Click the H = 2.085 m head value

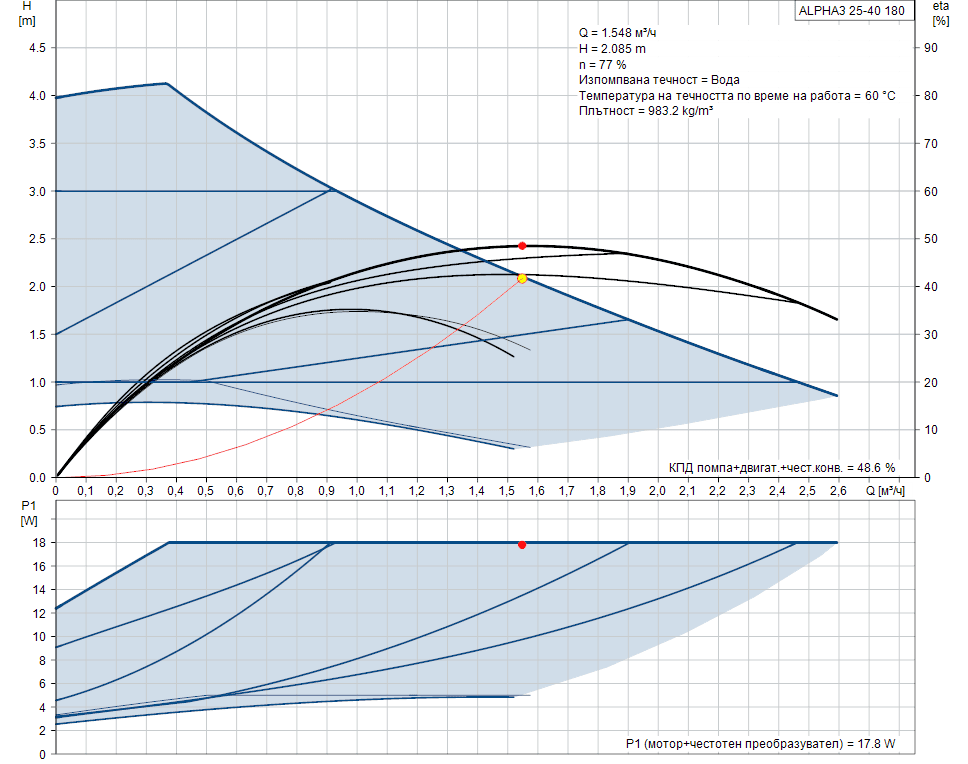coord(612,48)
